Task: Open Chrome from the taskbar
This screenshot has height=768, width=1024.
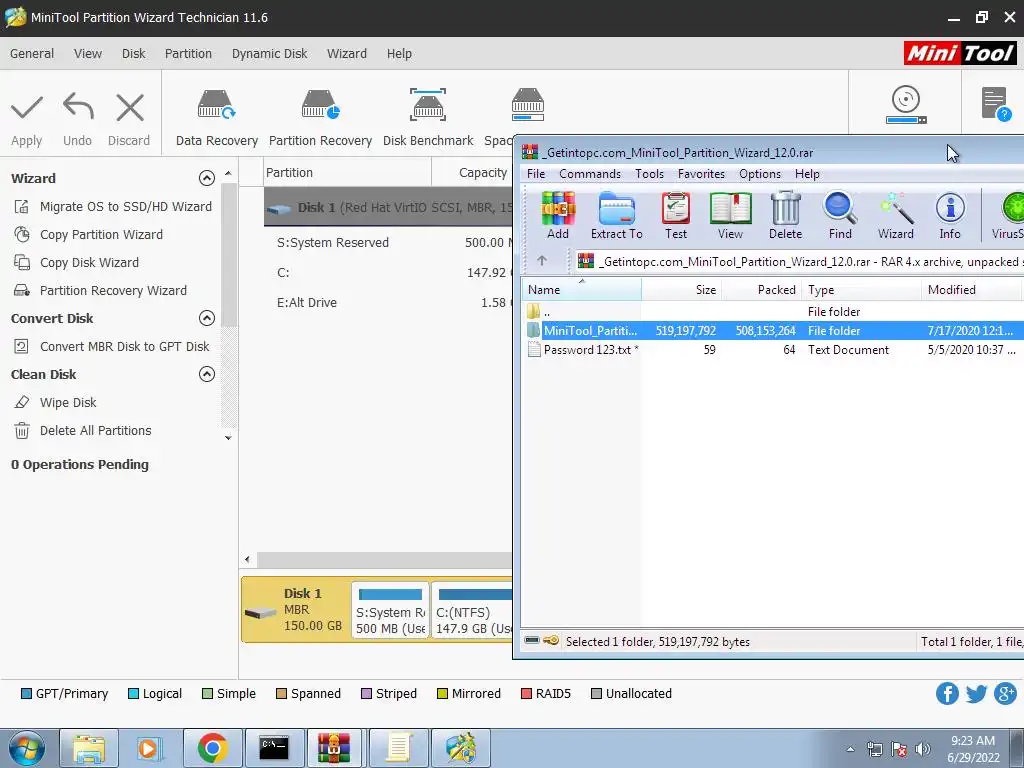Action: coord(213,748)
